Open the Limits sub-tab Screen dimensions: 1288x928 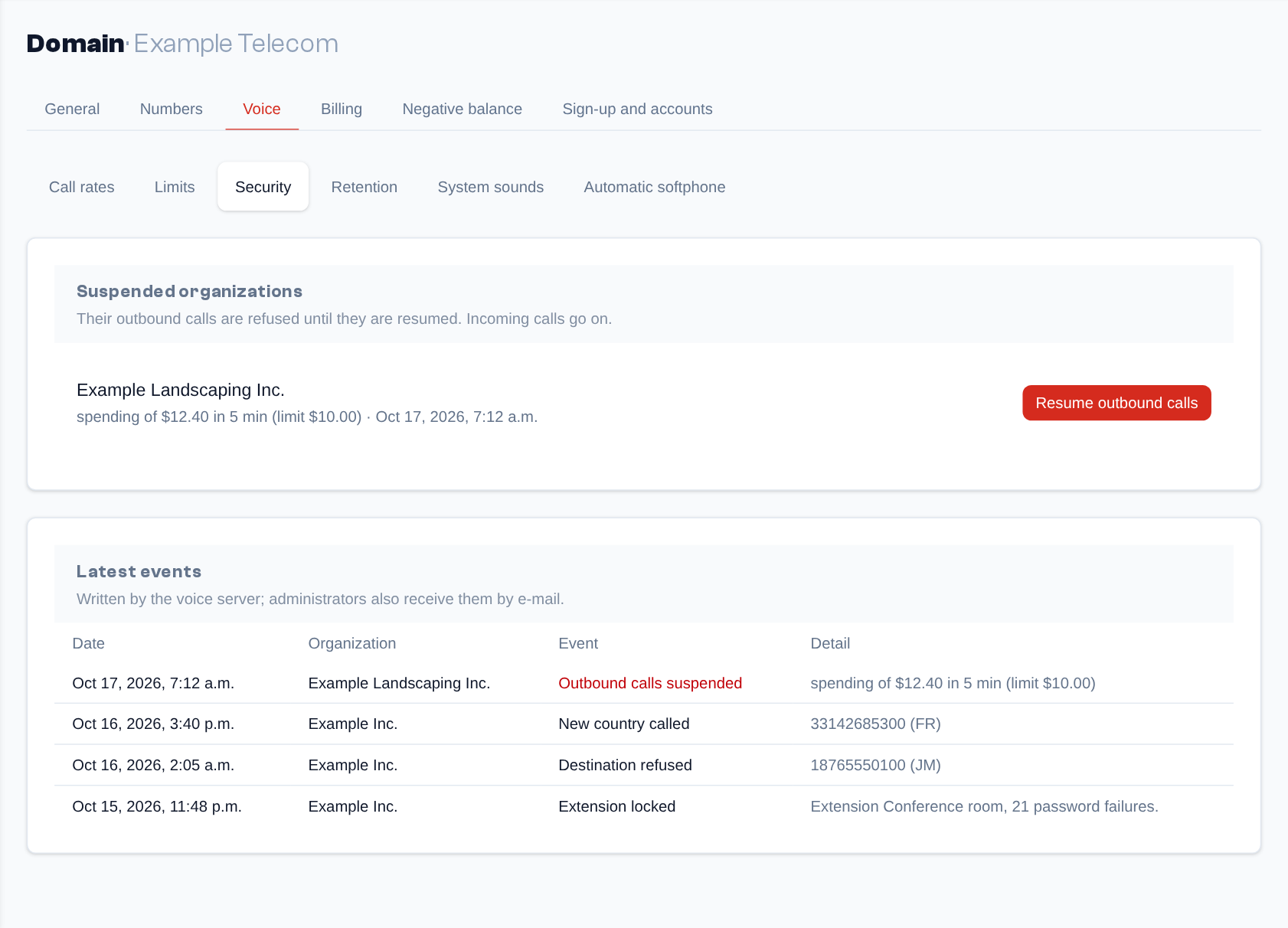tap(175, 187)
